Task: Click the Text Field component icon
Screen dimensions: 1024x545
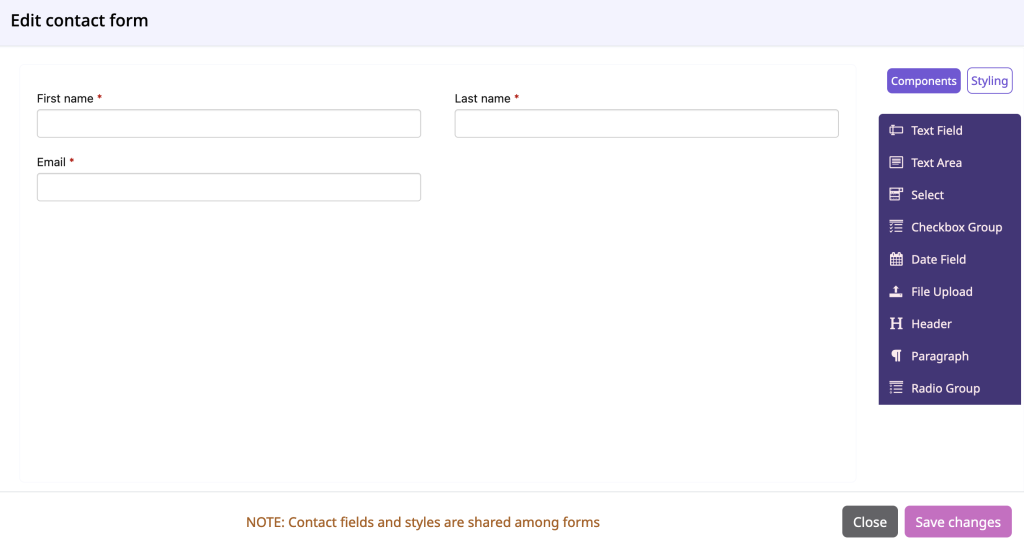Action: [896, 131]
